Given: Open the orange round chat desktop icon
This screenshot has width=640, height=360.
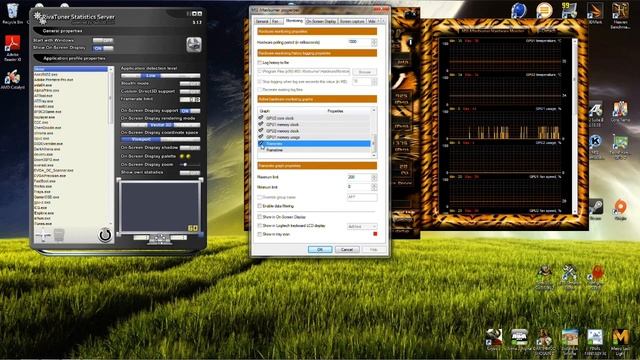Looking at the screenshot, I should 544,11.
